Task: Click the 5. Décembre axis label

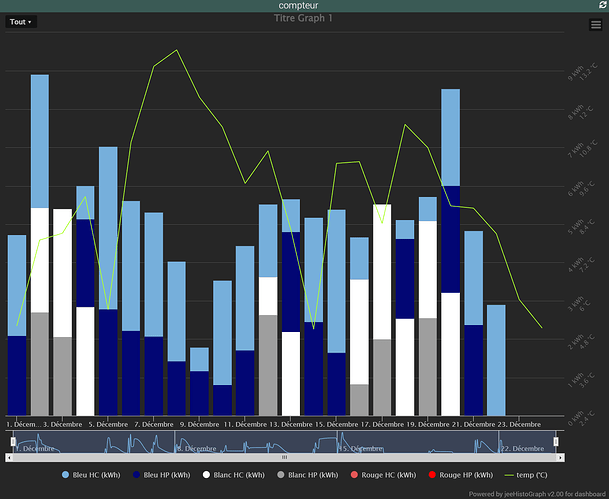Action: pos(108,424)
